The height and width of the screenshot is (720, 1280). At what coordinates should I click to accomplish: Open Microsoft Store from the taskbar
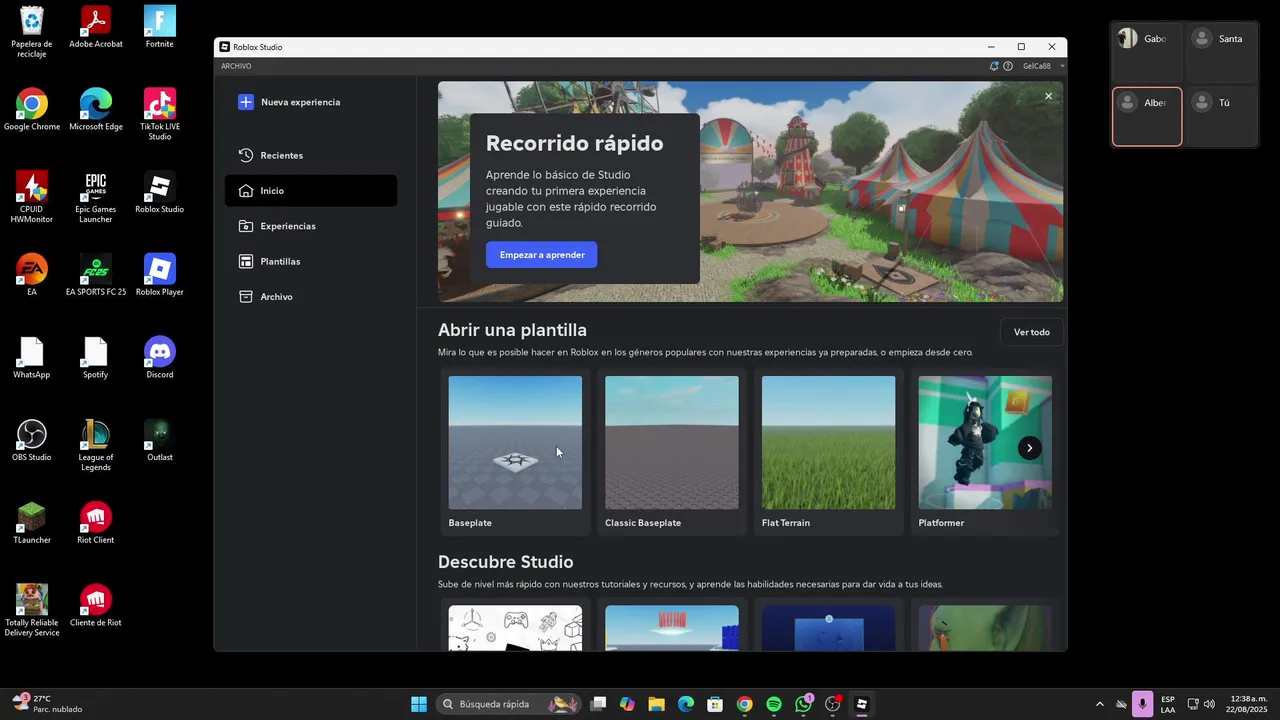(x=715, y=704)
